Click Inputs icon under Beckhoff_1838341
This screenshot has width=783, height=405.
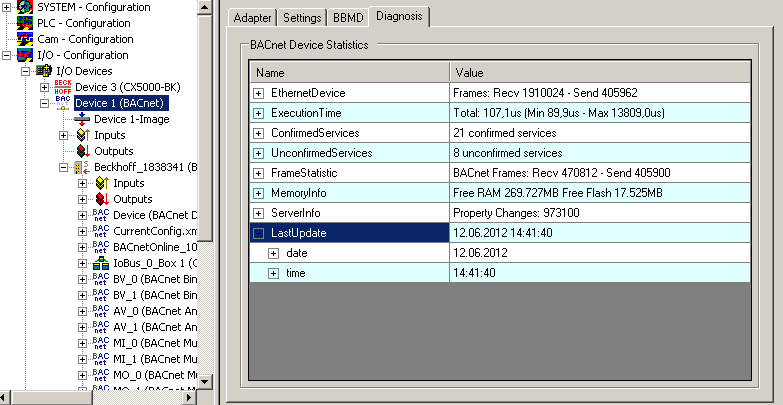coord(102,183)
